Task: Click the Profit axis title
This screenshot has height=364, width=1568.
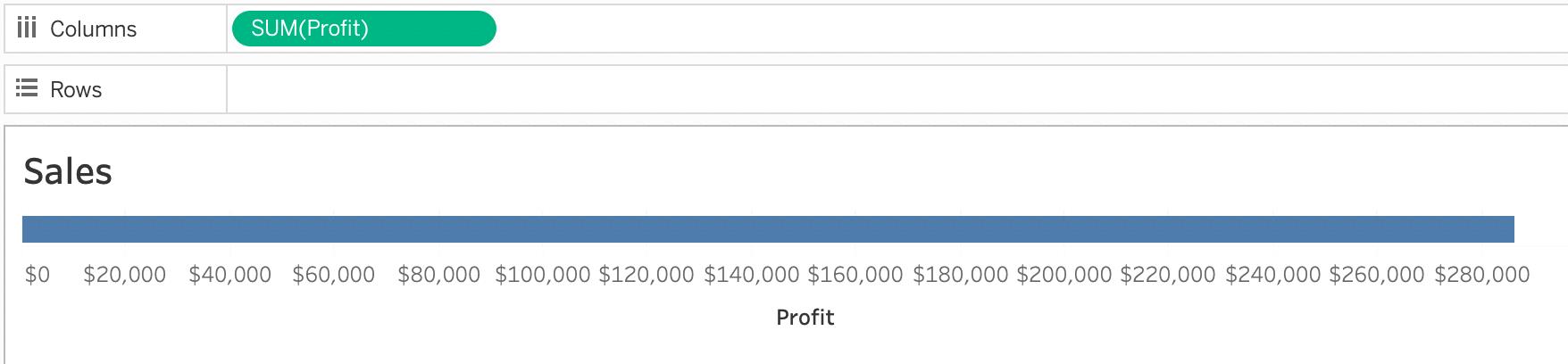Action: [805, 318]
